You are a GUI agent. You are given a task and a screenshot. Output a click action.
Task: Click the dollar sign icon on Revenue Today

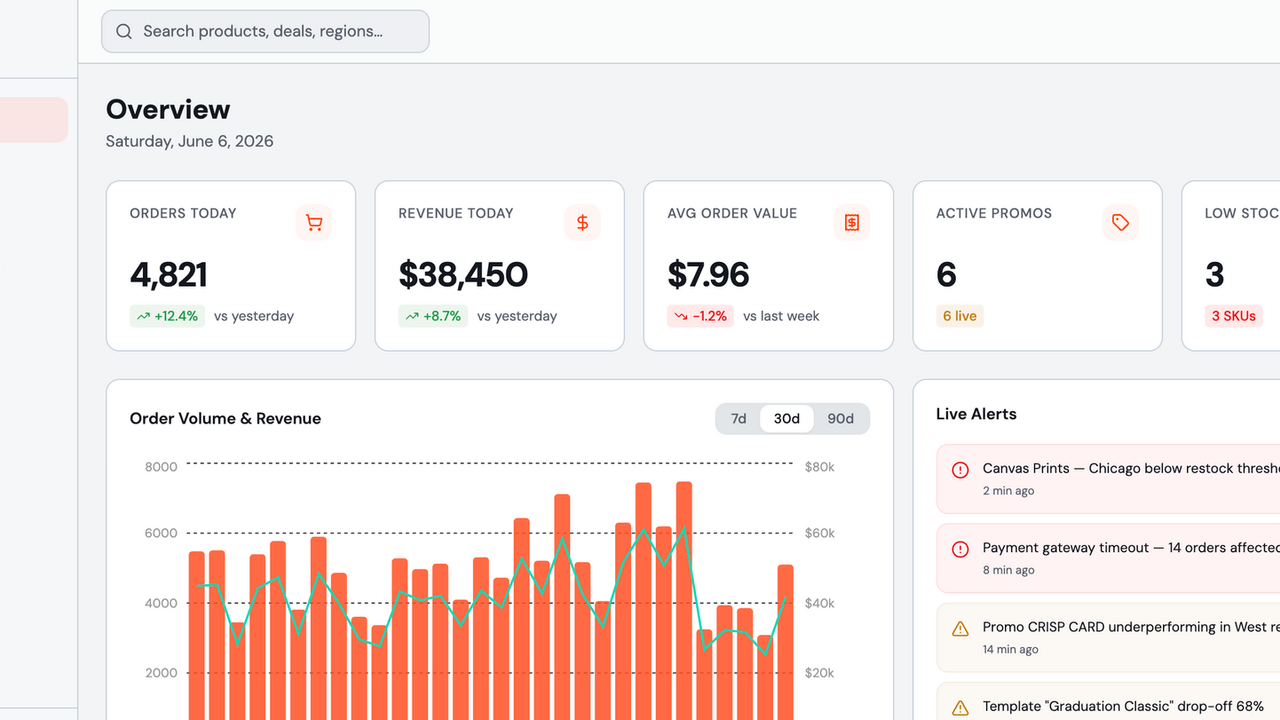[583, 223]
